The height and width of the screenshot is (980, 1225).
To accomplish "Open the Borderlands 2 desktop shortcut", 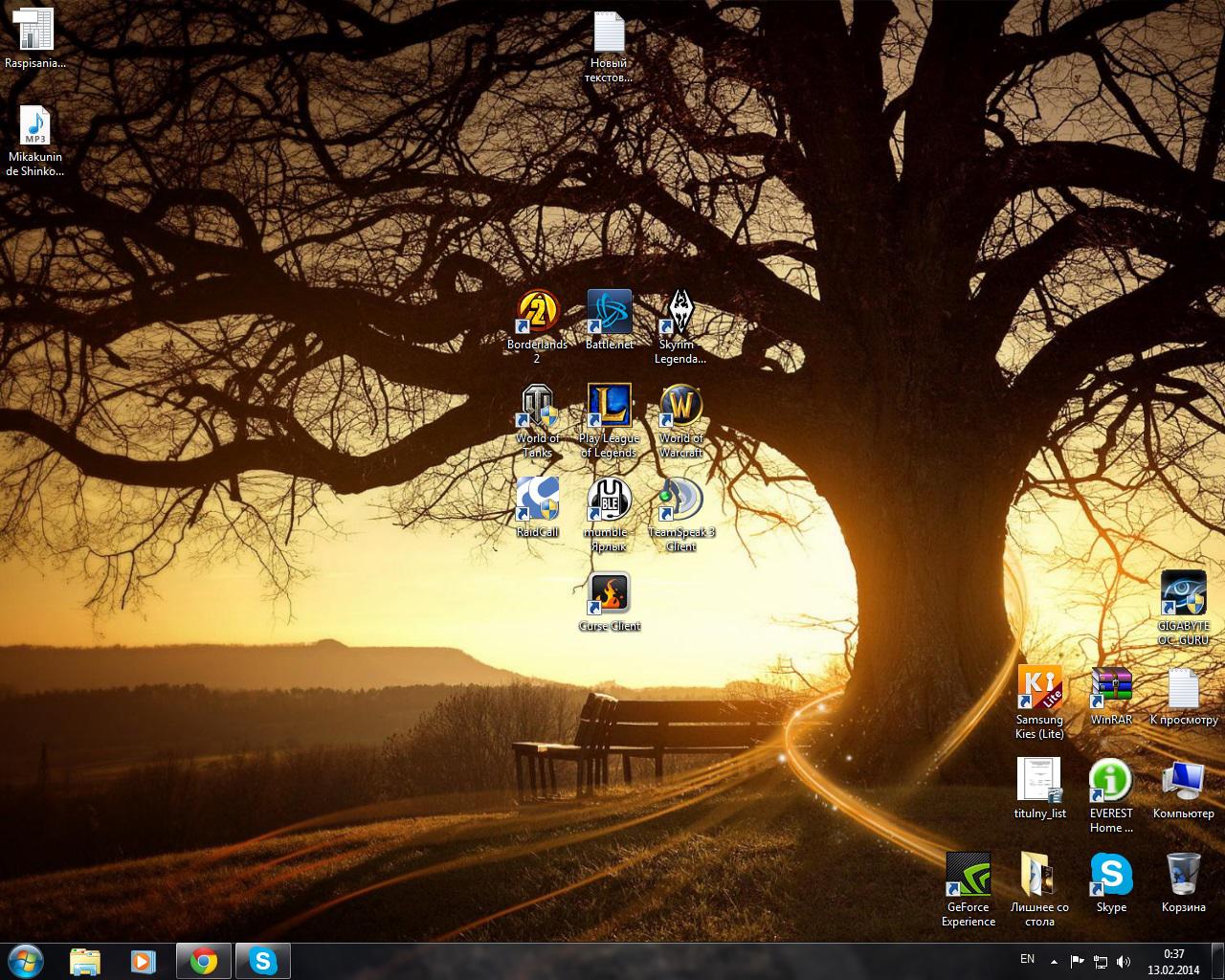I will pyautogui.click(x=537, y=312).
